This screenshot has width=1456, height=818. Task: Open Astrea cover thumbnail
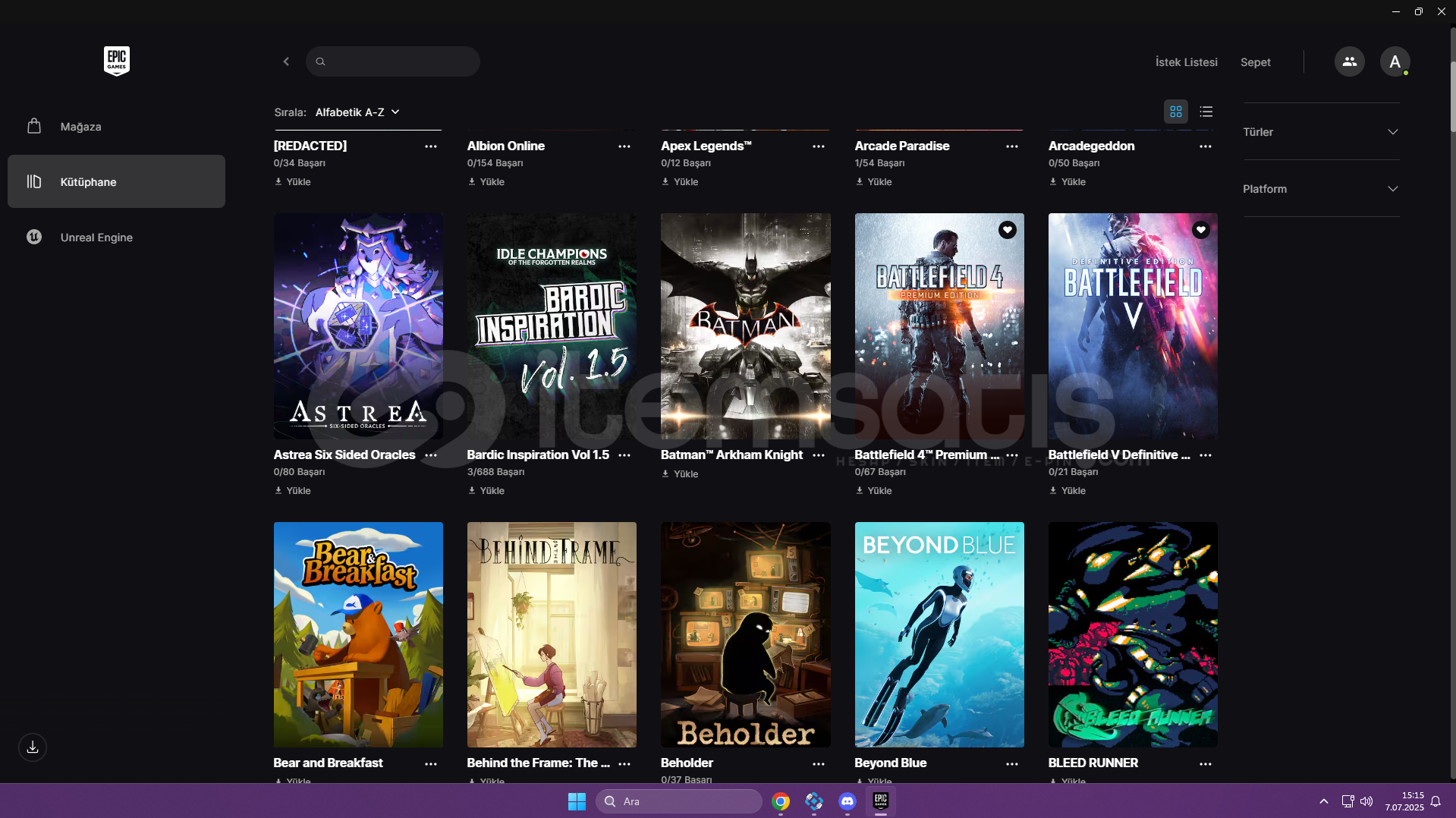358,326
